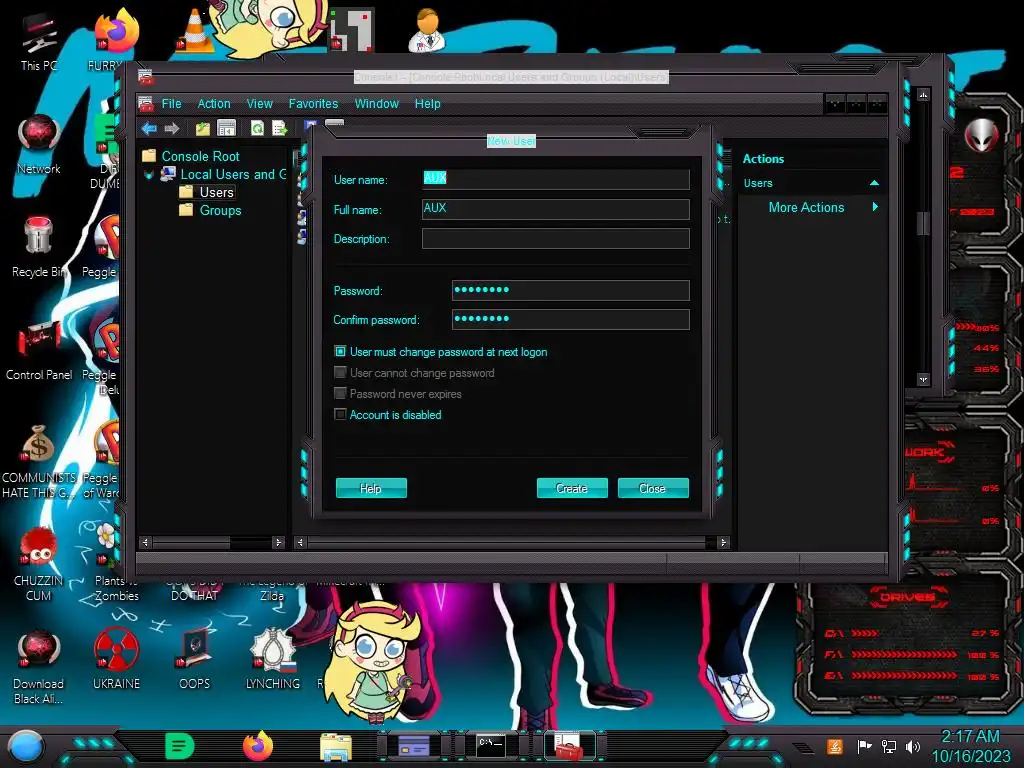This screenshot has width=1024, height=768.
Task: Click the Alienware head gadget icon
Action: point(982,135)
